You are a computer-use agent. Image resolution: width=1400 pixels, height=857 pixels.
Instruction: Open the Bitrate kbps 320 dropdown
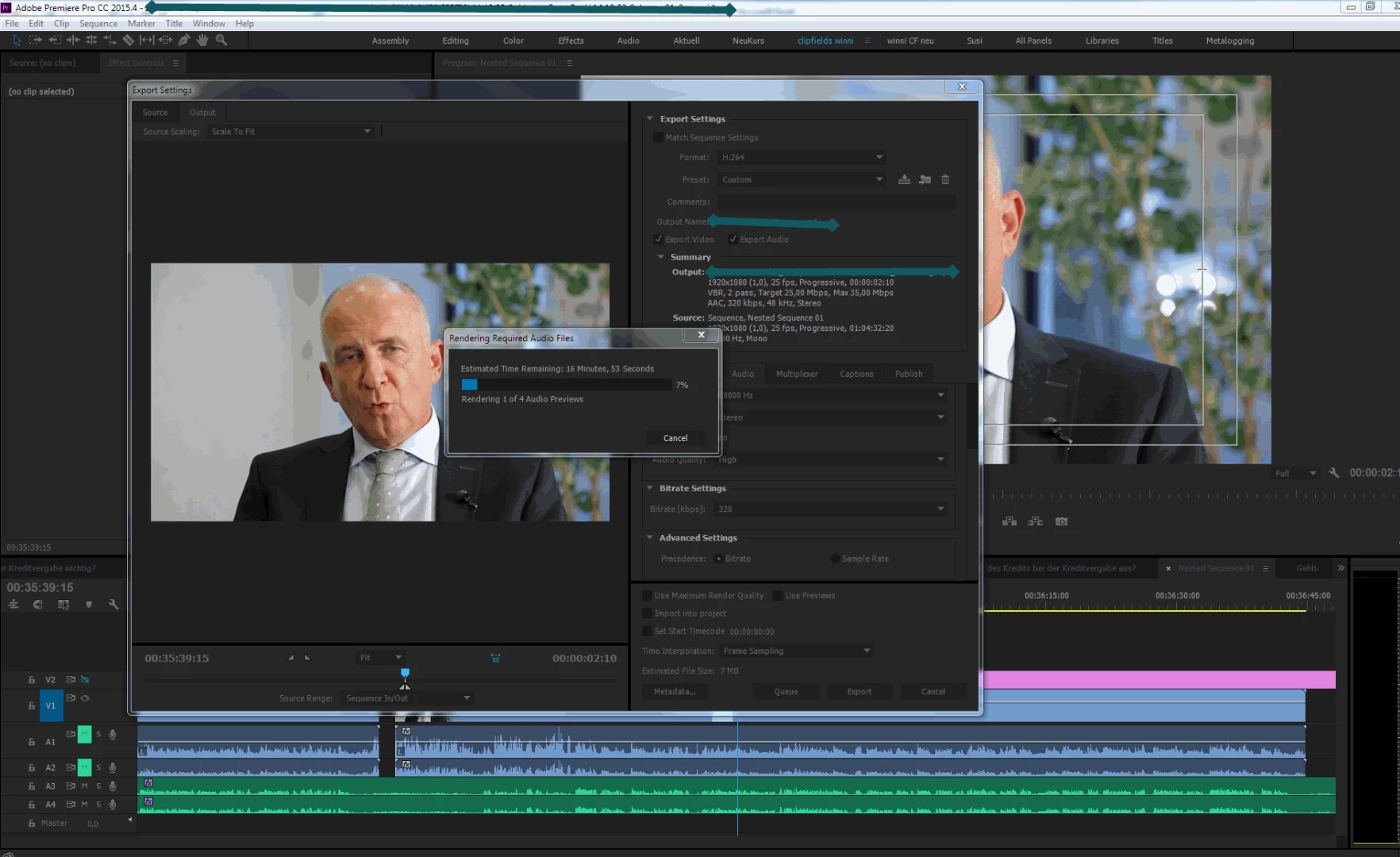[x=830, y=509]
